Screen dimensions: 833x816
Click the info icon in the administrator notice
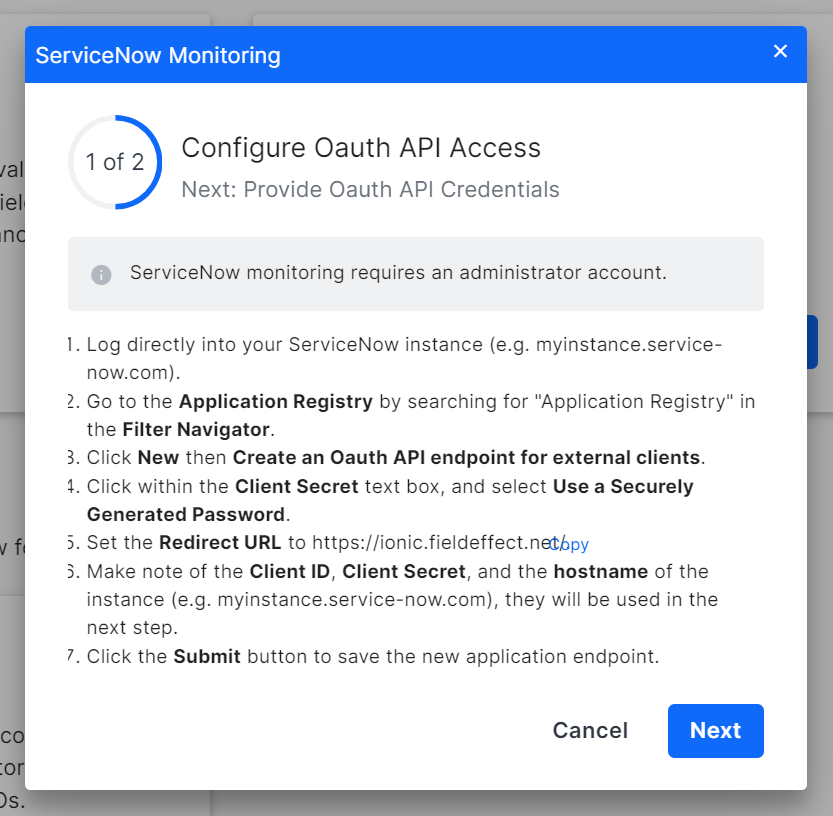click(x=101, y=275)
